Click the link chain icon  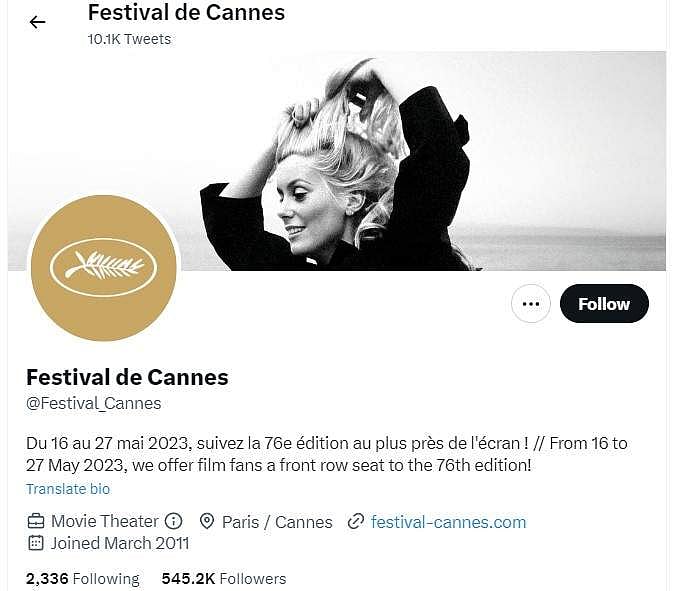pos(355,521)
